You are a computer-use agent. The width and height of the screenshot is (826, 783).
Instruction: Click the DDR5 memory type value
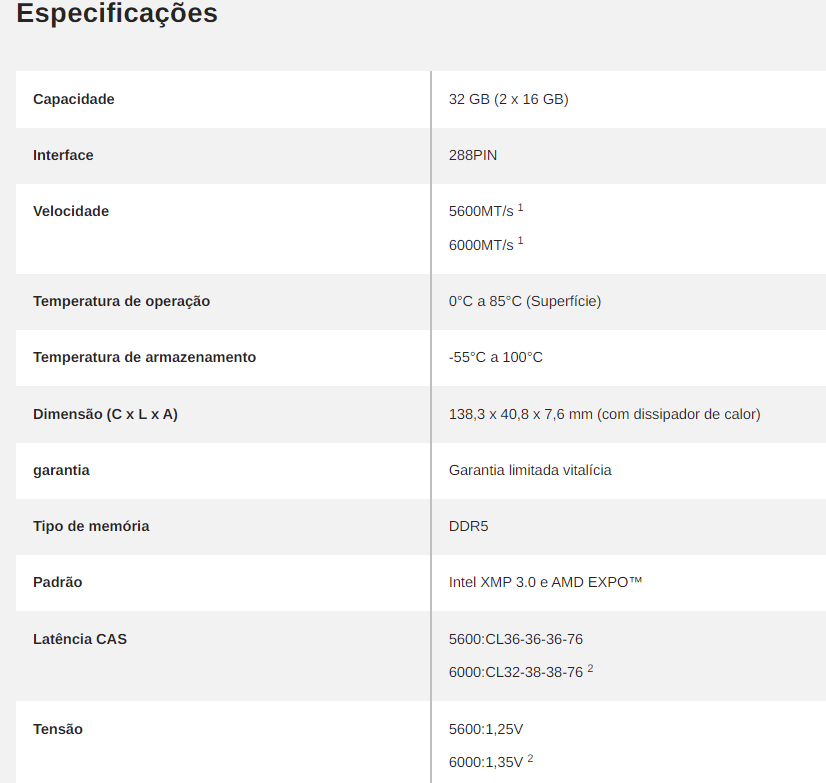click(x=468, y=526)
